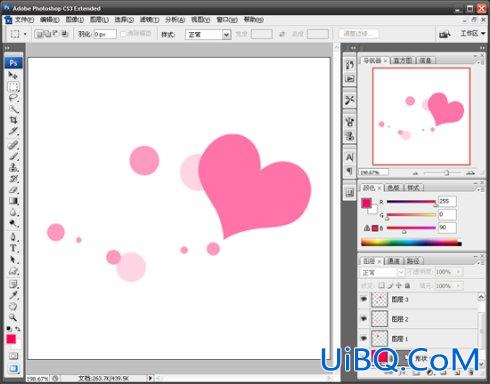Image resolution: width=490 pixels, height=384 pixels.
Task: Hide layer 图层 1
Action: [364, 338]
